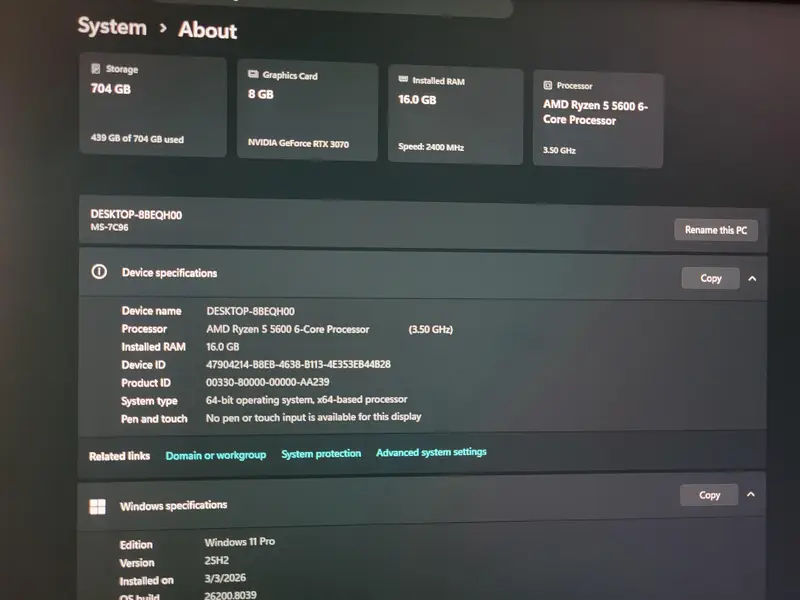The height and width of the screenshot is (600, 800).
Task: Click 'Speed: 2400 MHz' text
Action: pos(431,147)
